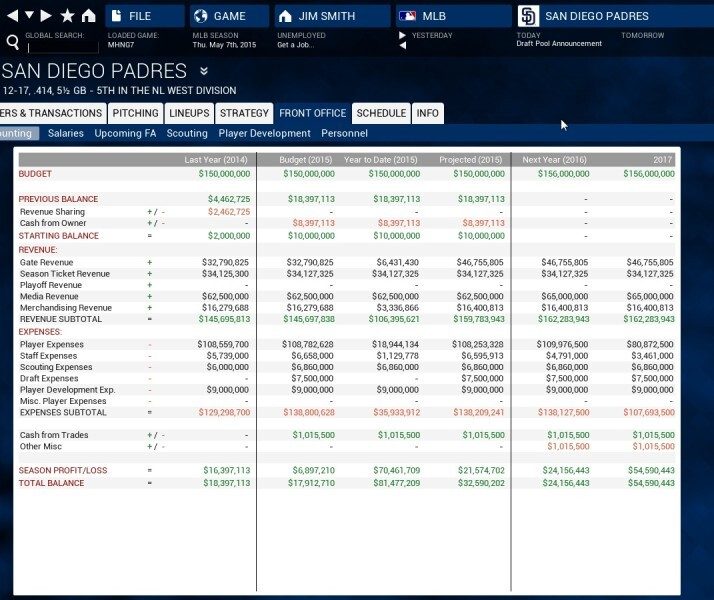Click the Revenue Sharing row label

[52, 212]
